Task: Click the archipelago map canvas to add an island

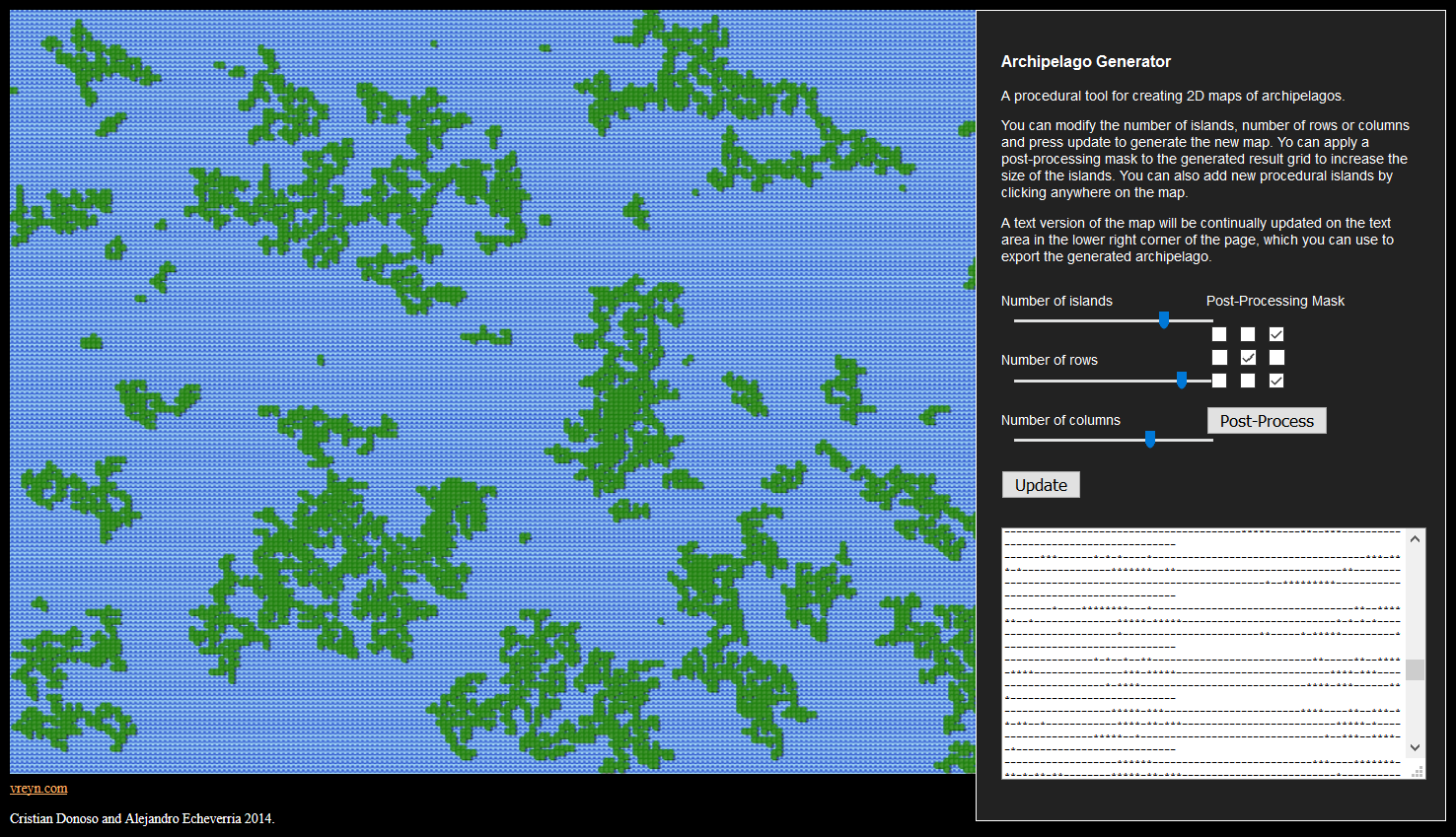Action: [492, 391]
